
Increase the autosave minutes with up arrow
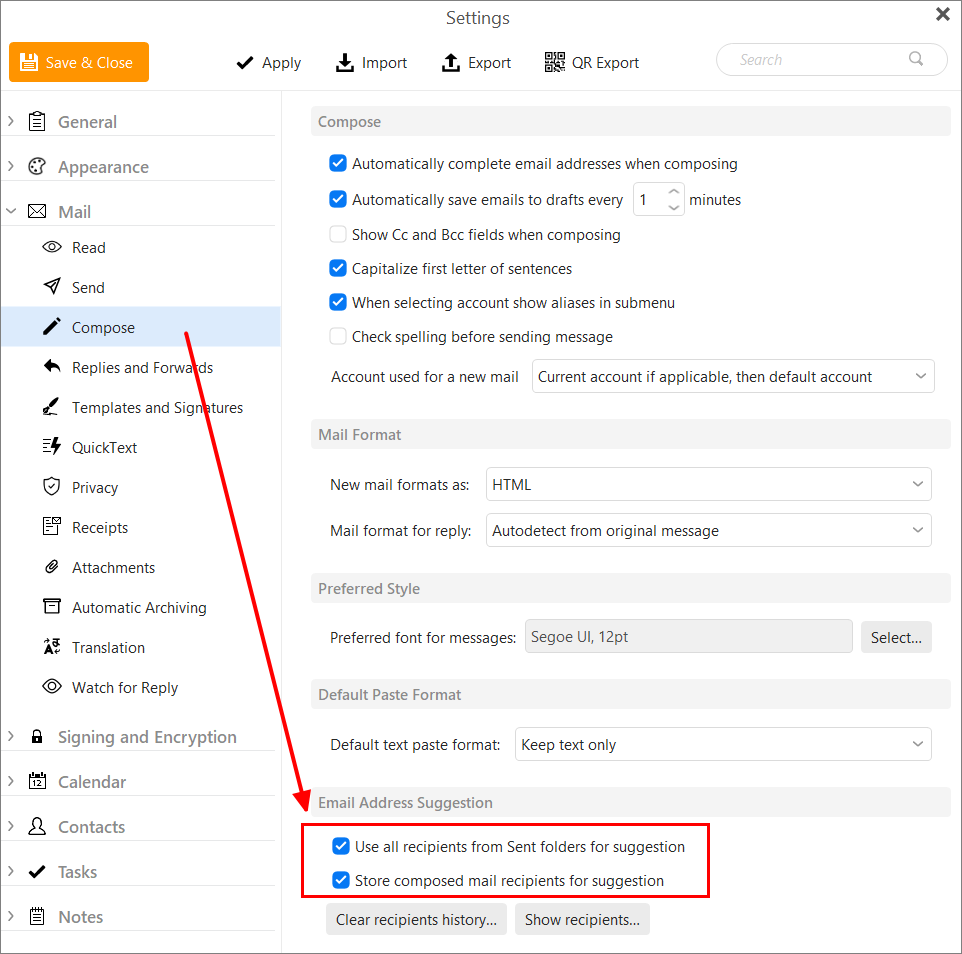tap(674, 191)
